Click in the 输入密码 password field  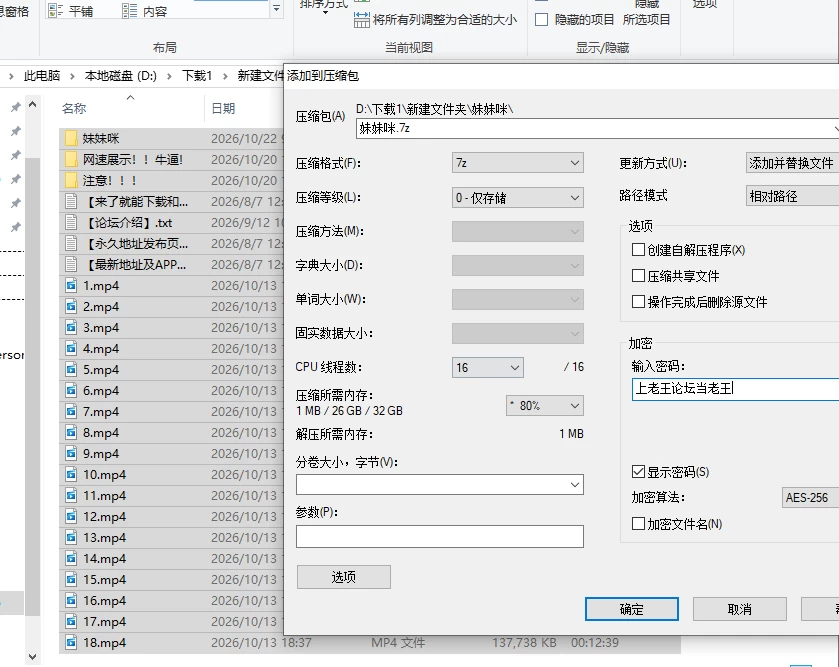(735, 389)
